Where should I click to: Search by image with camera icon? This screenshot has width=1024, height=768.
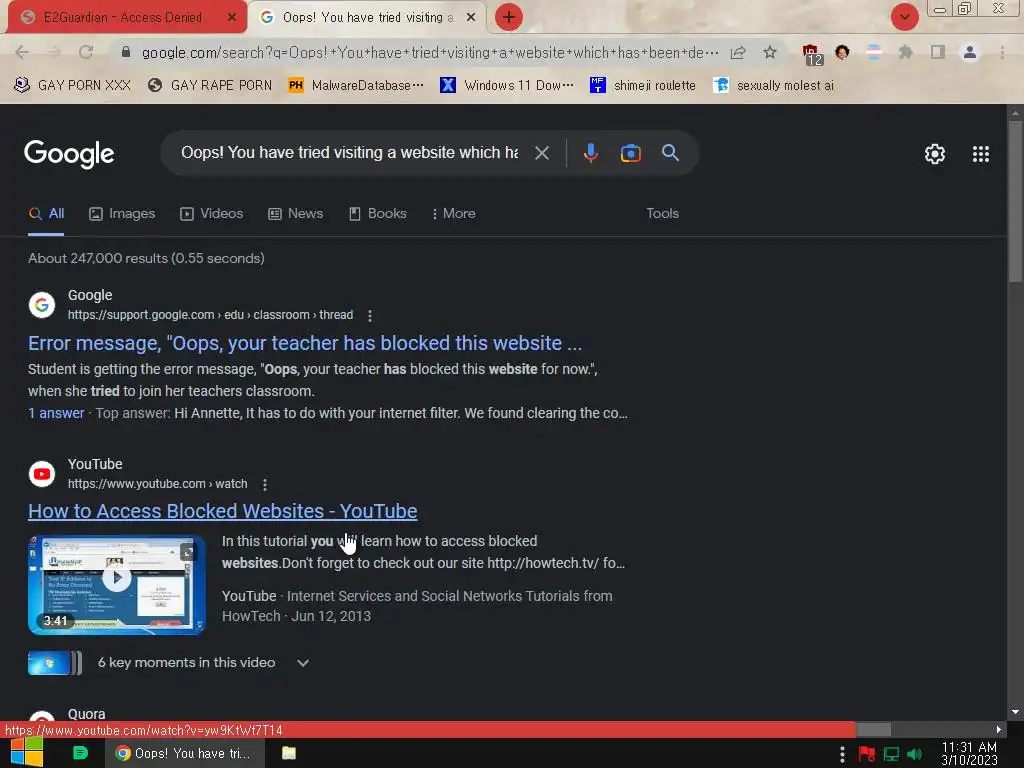pos(630,153)
